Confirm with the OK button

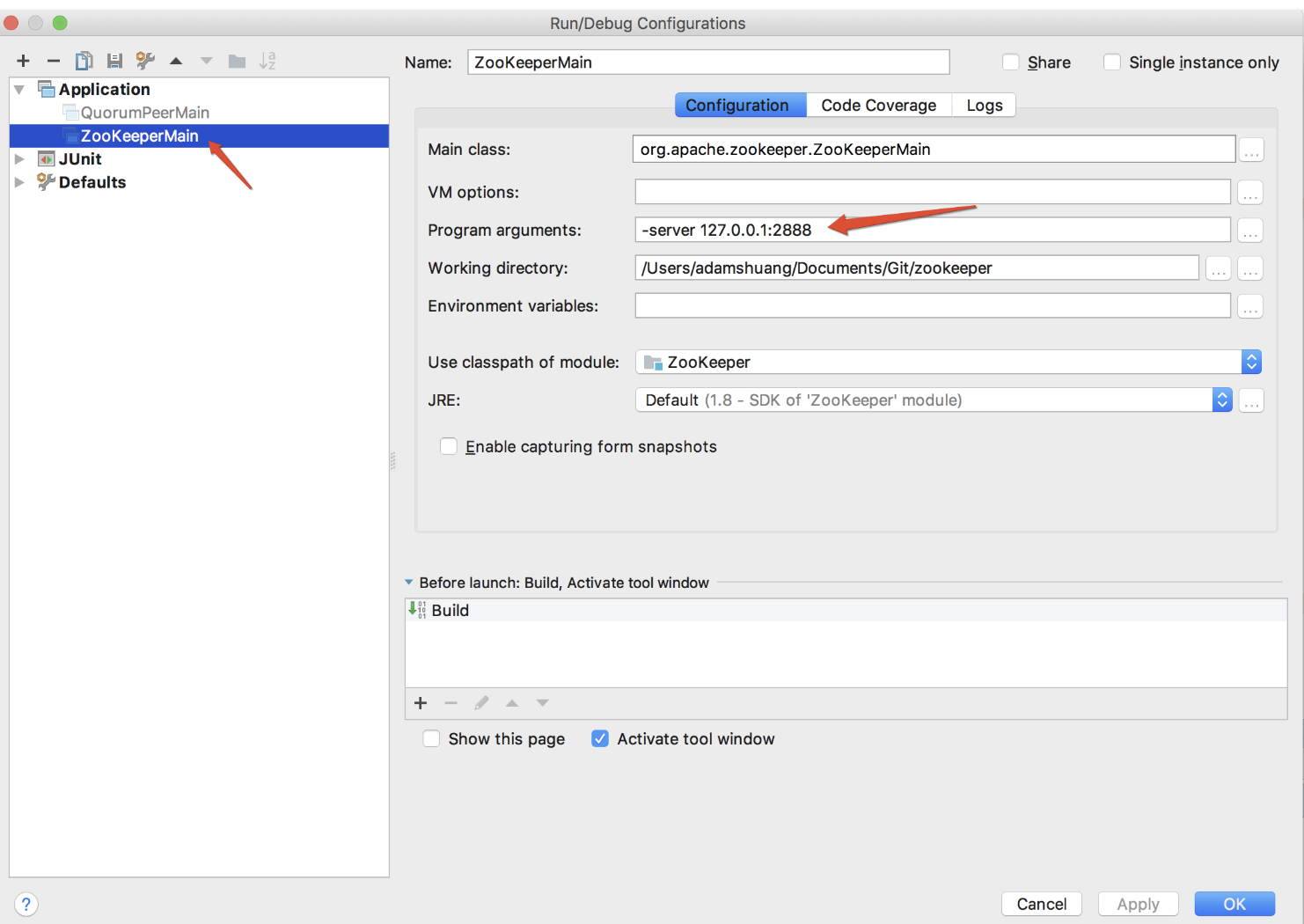(1234, 904)
